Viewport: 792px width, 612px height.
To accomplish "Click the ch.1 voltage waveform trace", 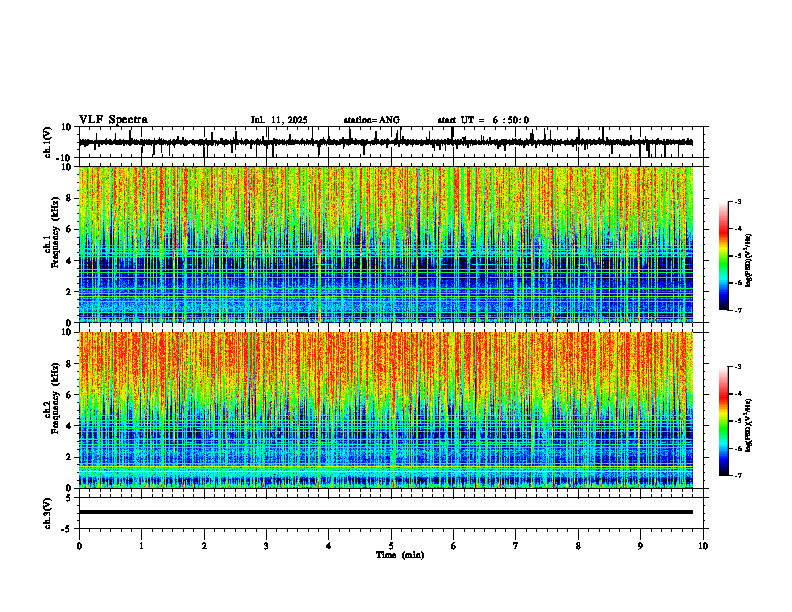I will (385, 142).
